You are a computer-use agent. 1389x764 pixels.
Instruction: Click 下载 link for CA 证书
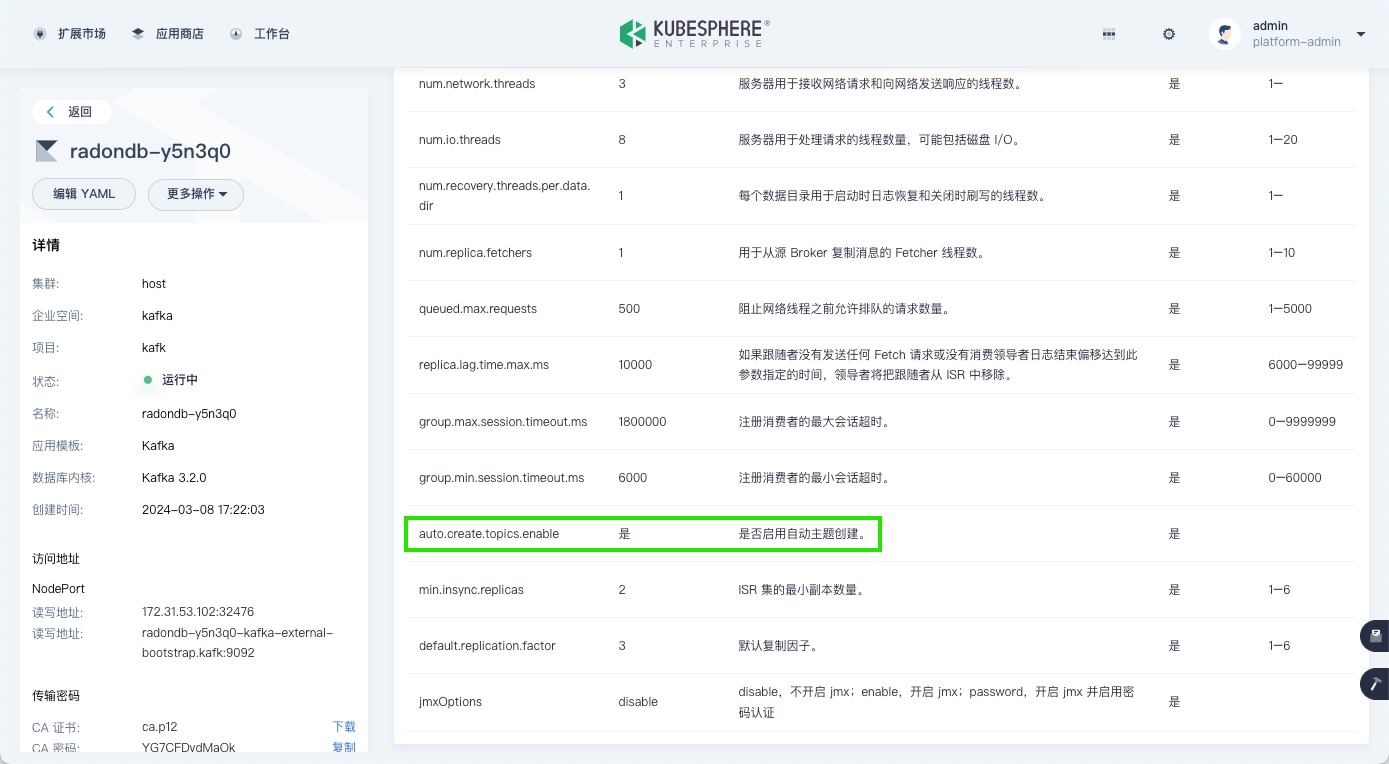[x=344, y=727]
